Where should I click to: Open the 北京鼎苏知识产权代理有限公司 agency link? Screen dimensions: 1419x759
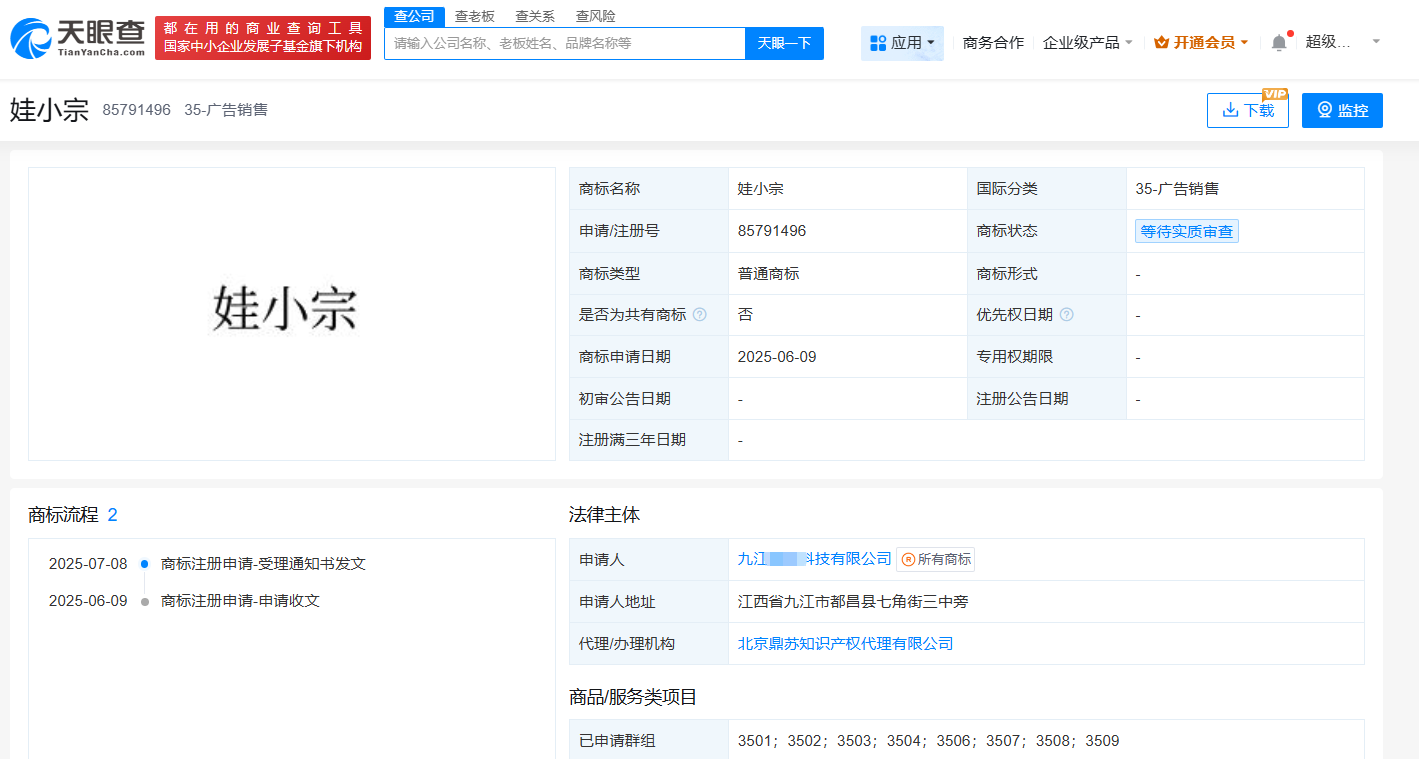tap(845, 643)
